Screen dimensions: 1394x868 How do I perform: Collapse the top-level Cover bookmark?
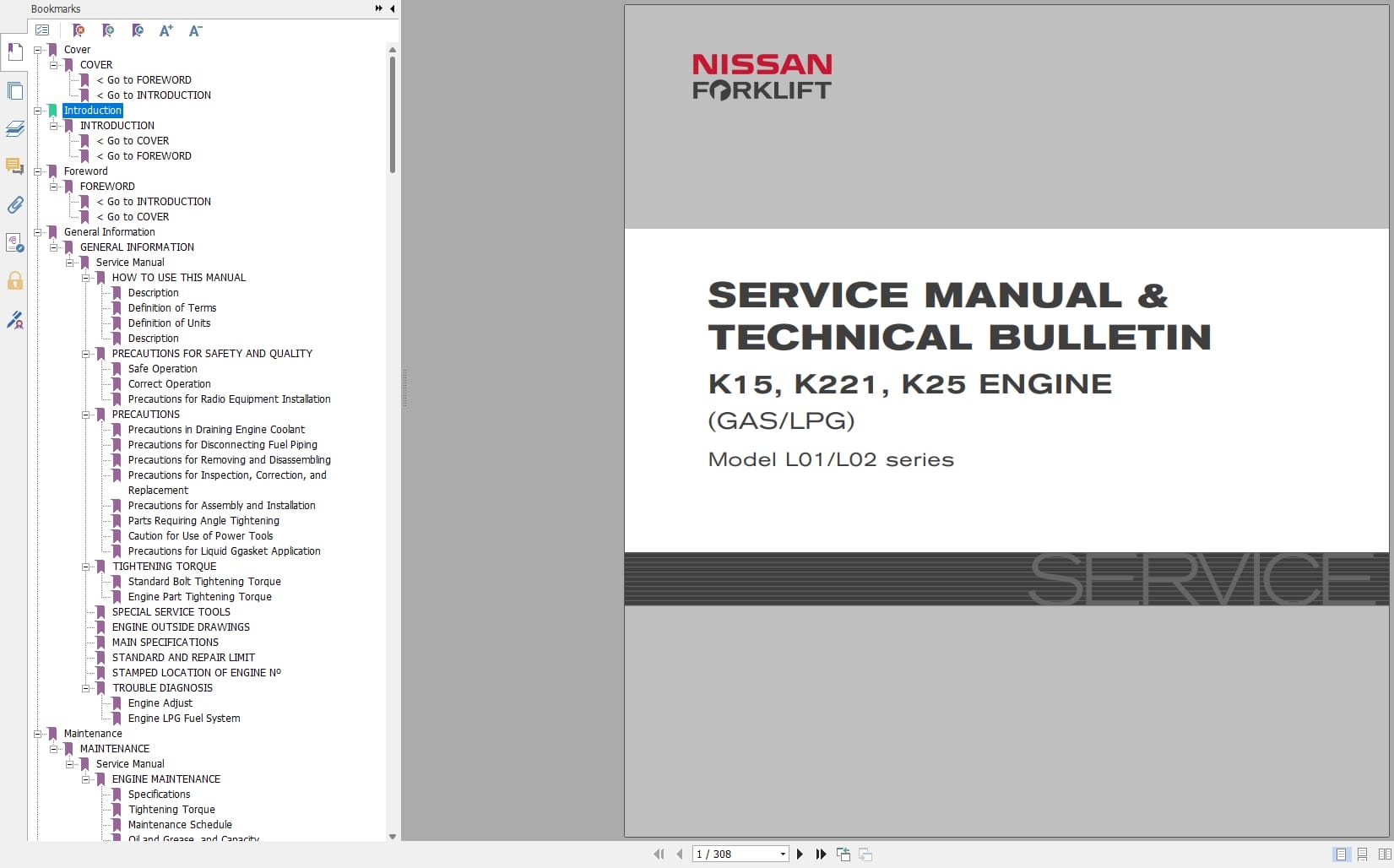pyautogui.click(x=37, y=50)
